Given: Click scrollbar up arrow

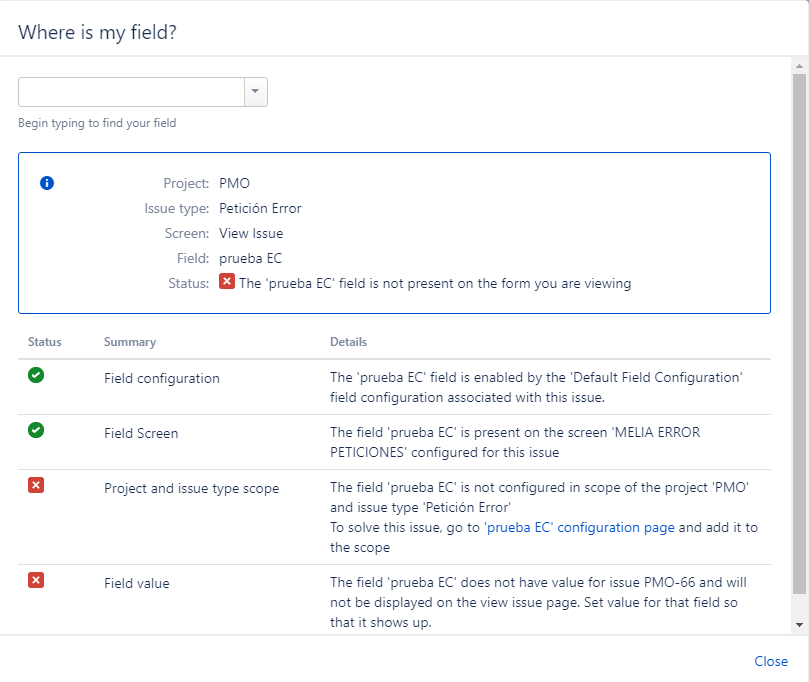Looking at the screenshot, I should point(799,66).
